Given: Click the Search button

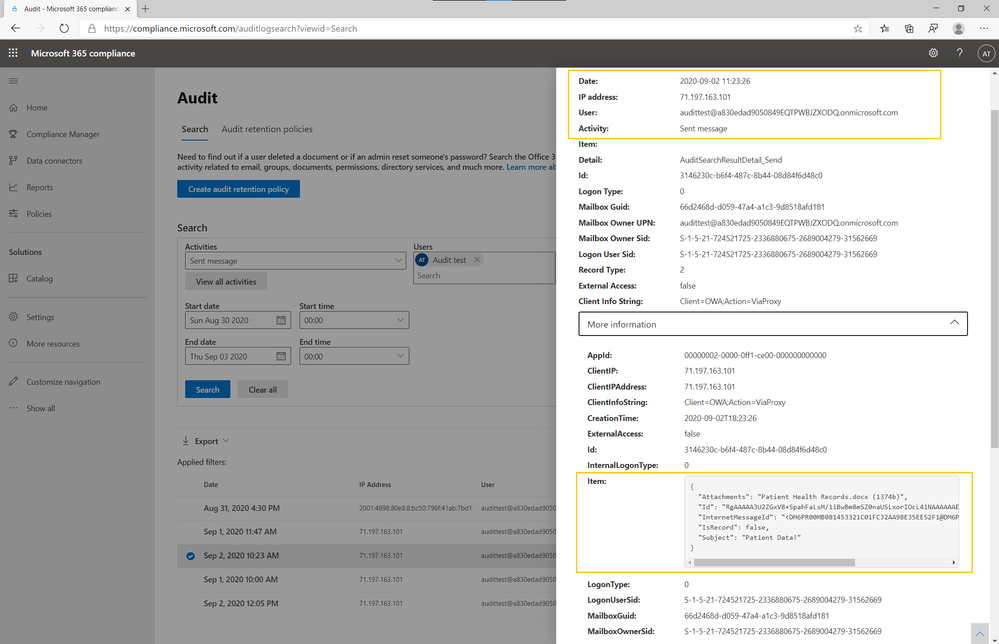Looking at the screenshot, I should pos(208,390).
